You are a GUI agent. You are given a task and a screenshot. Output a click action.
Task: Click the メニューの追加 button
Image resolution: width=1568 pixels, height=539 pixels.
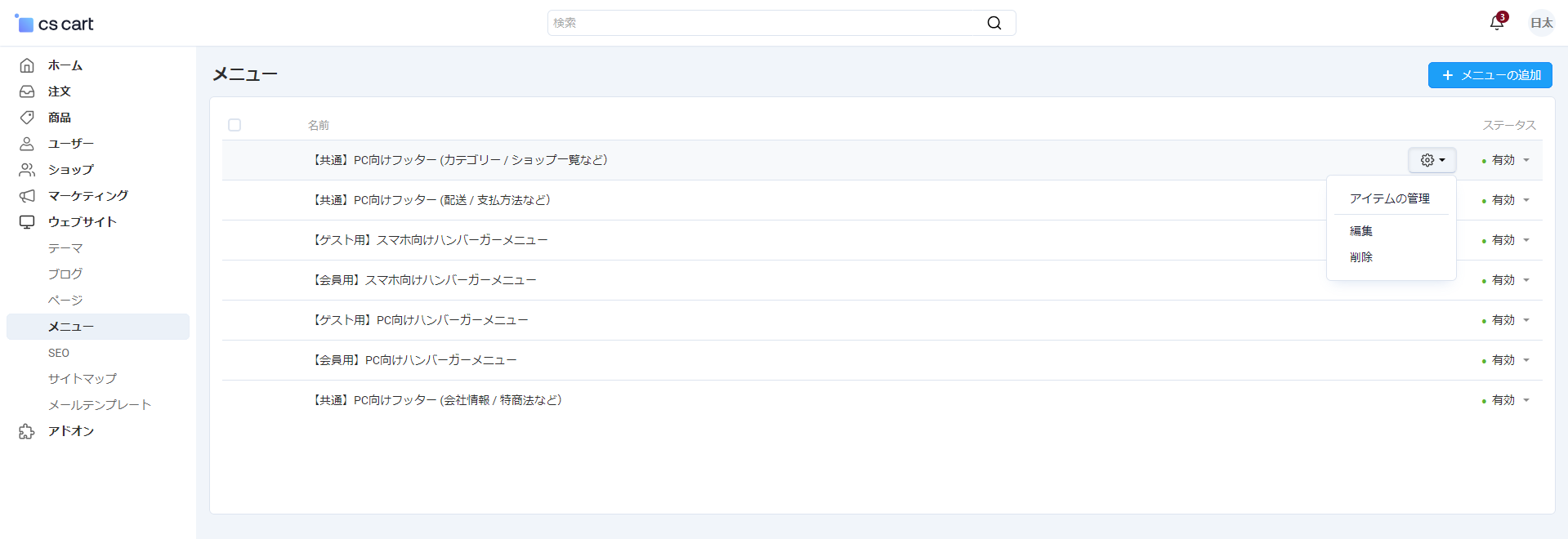(x=1490, y=75)
